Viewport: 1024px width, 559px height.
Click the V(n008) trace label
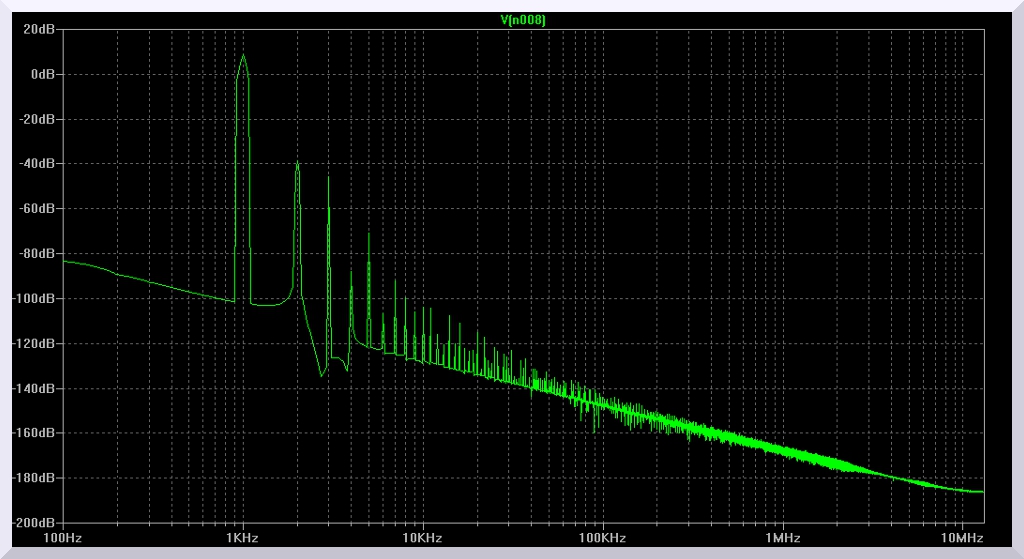coord(522,20)
